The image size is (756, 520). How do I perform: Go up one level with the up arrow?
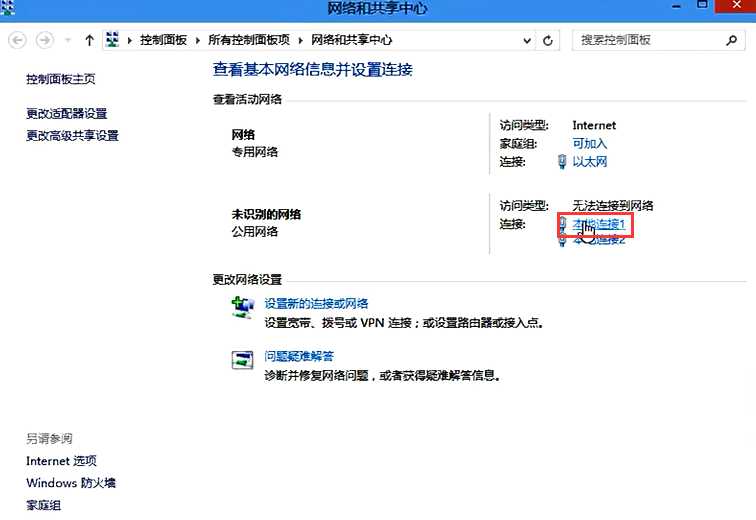pos(89,40)
